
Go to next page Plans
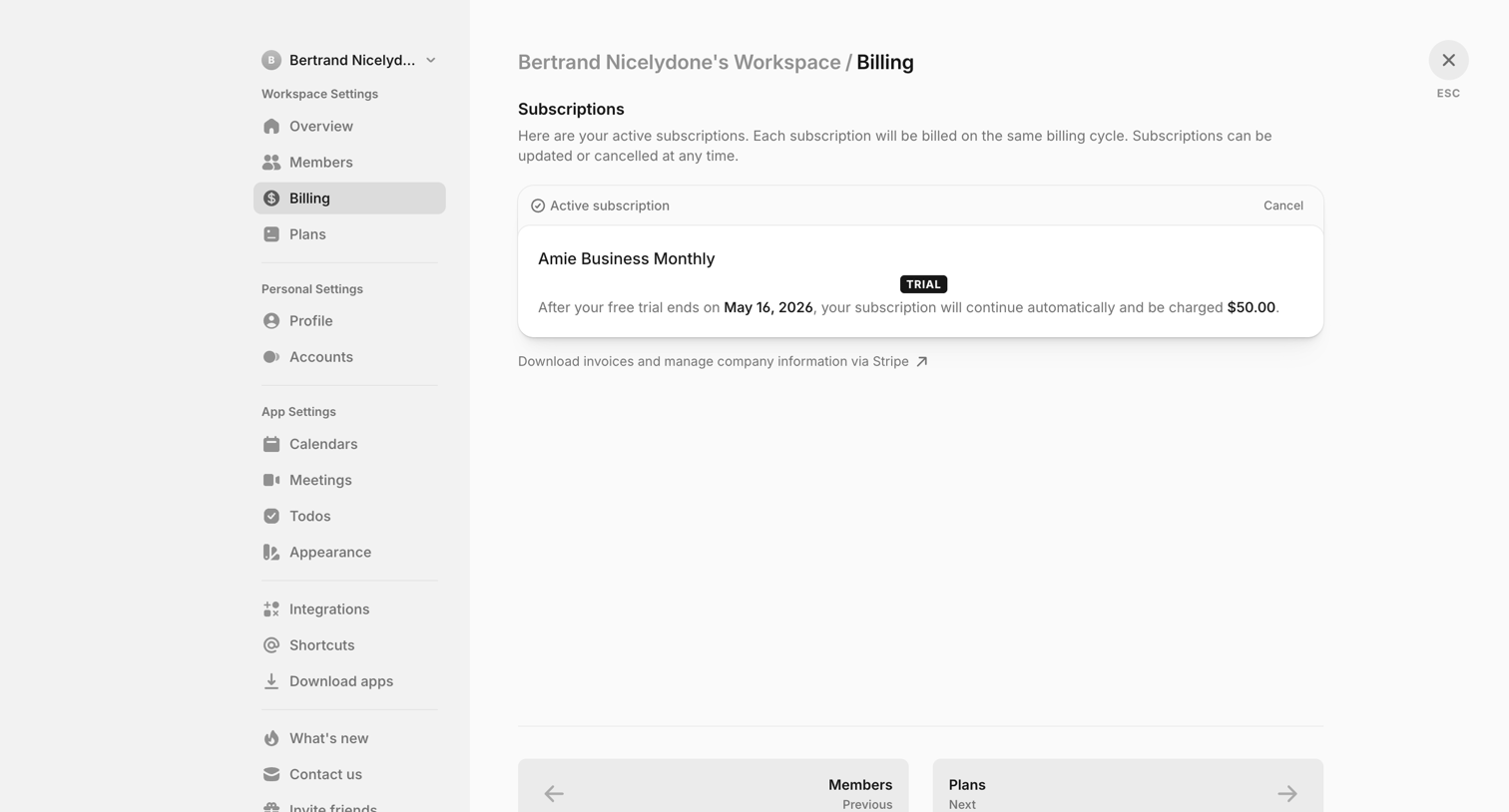tap(1128, 786)
